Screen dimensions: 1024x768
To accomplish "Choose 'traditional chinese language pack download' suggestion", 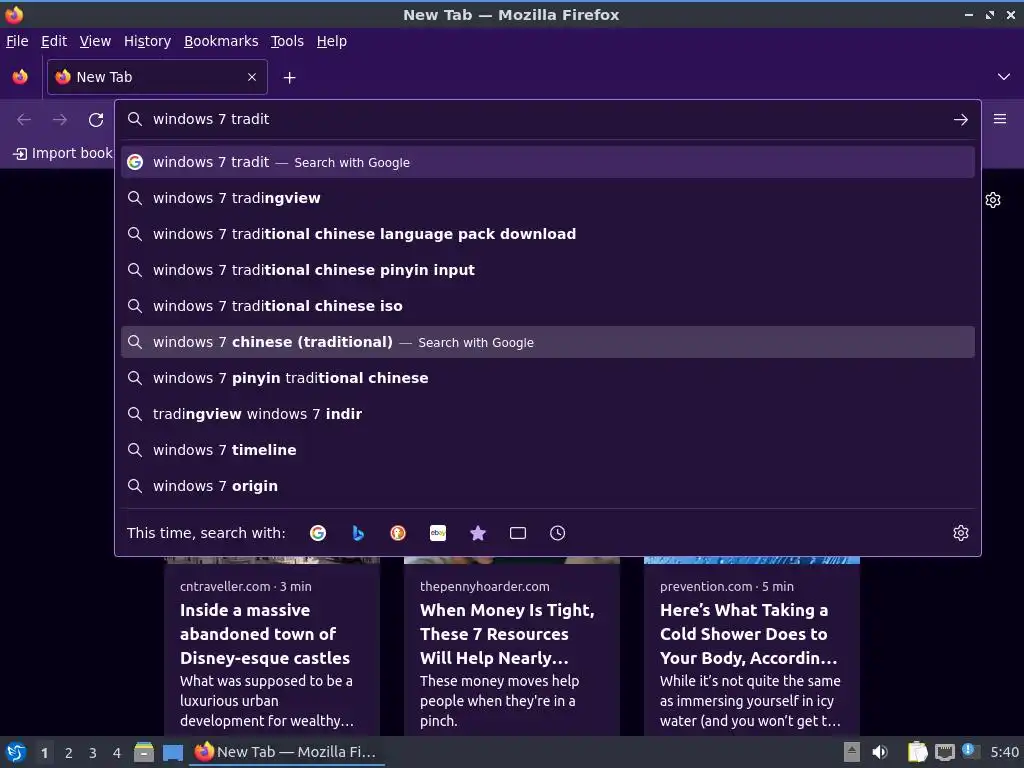I will click(x=548, y=234).
